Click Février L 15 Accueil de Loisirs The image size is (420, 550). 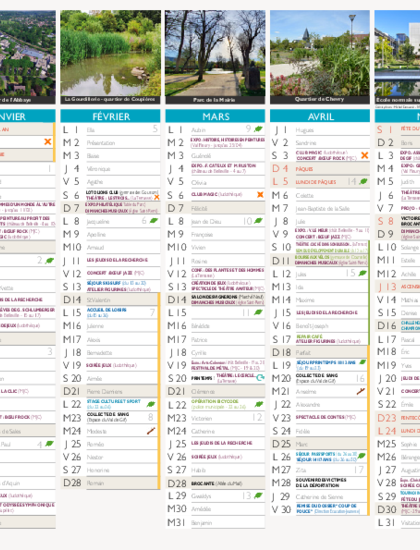(x=107, y=313)
